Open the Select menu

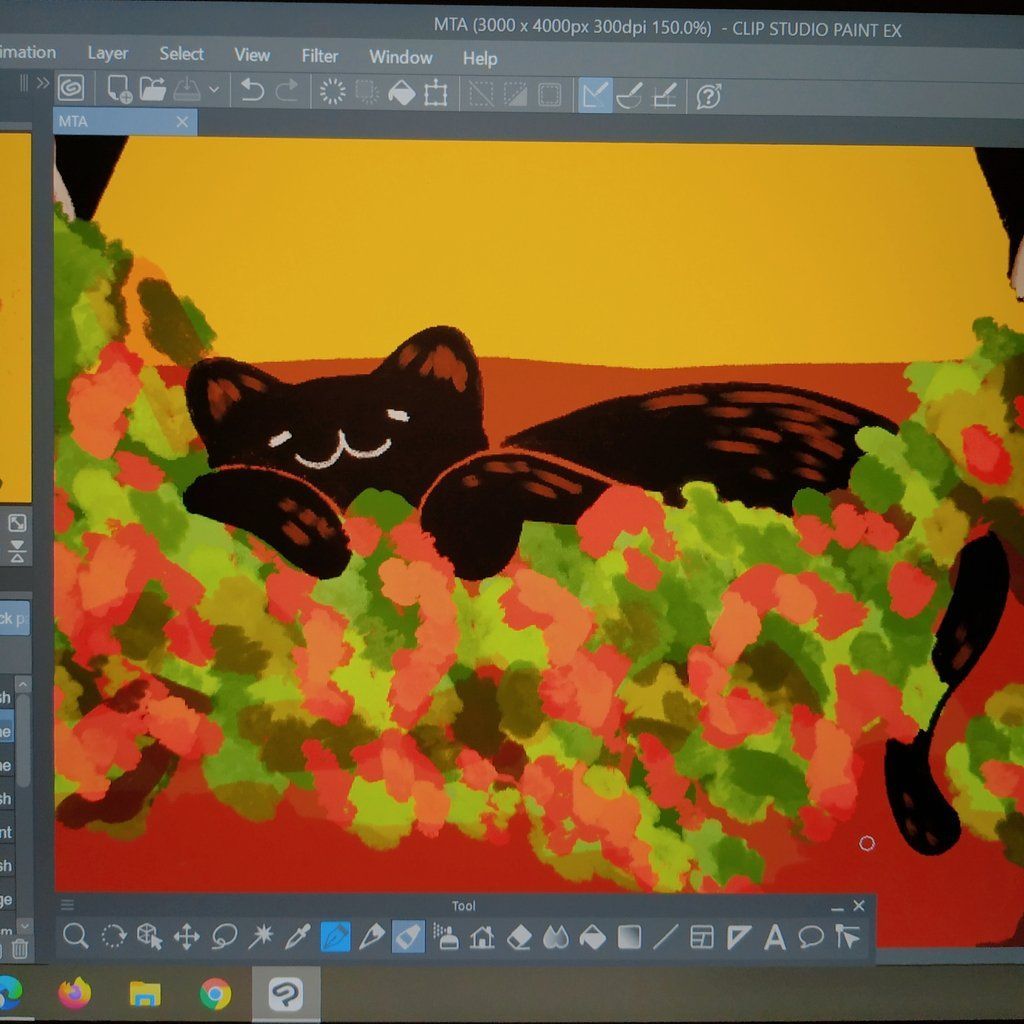182,54
